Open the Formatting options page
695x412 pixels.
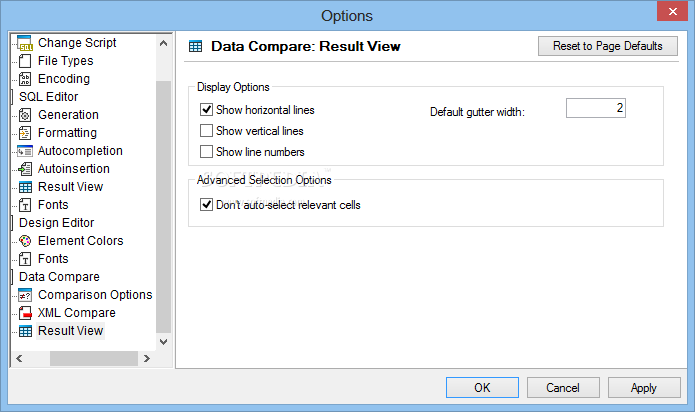pos(67,133)
